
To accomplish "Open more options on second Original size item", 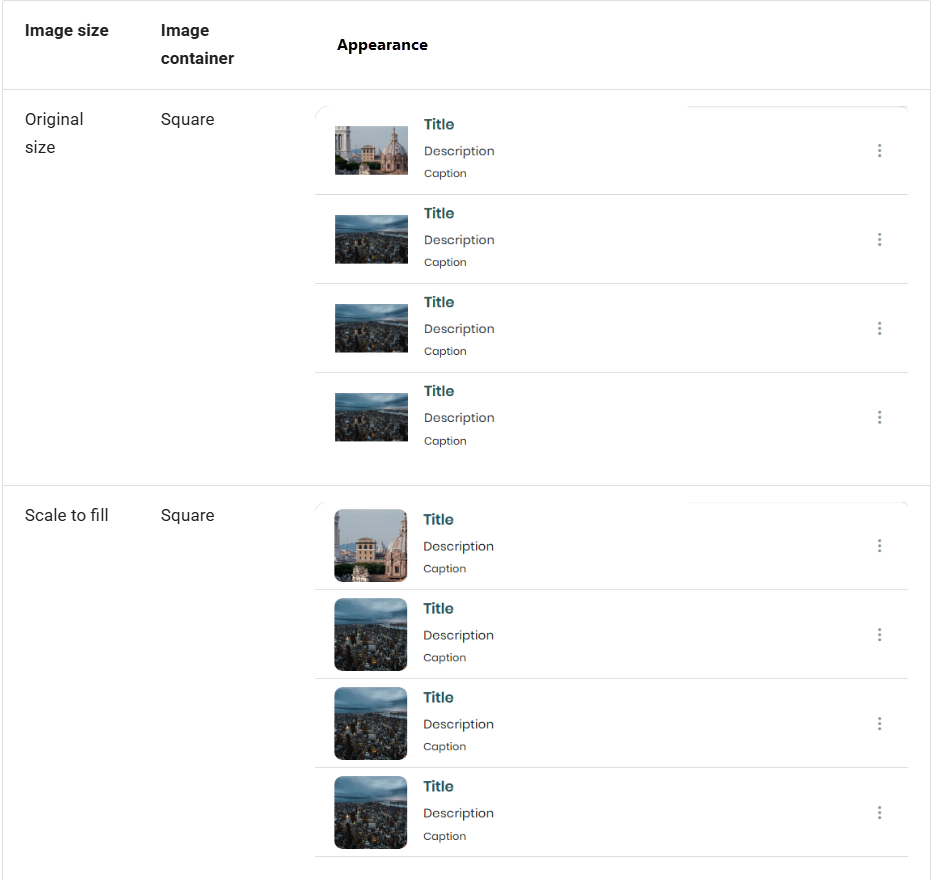I will (x=879, y=239).
